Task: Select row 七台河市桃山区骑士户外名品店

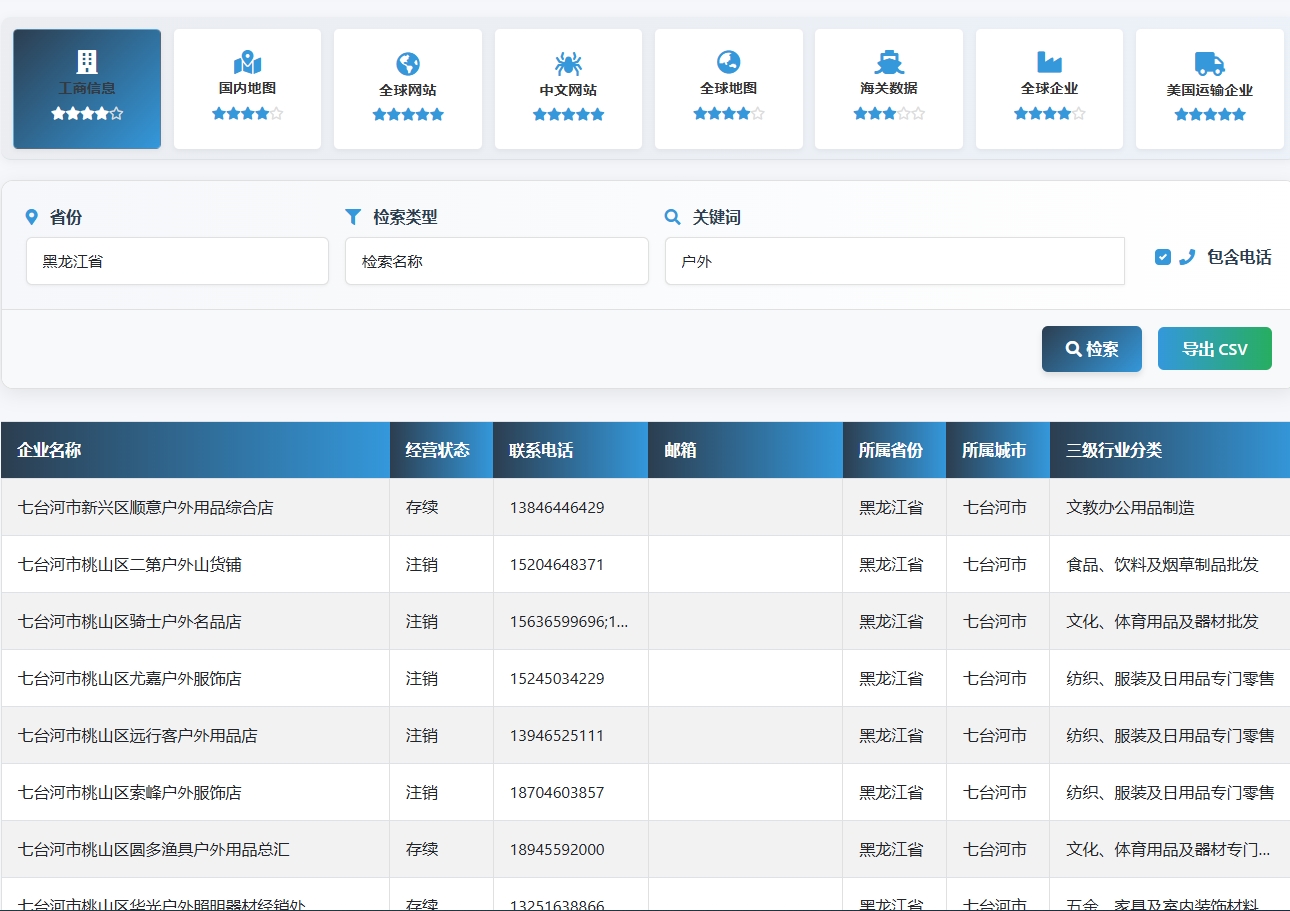Action: click(x=645, y=621)
